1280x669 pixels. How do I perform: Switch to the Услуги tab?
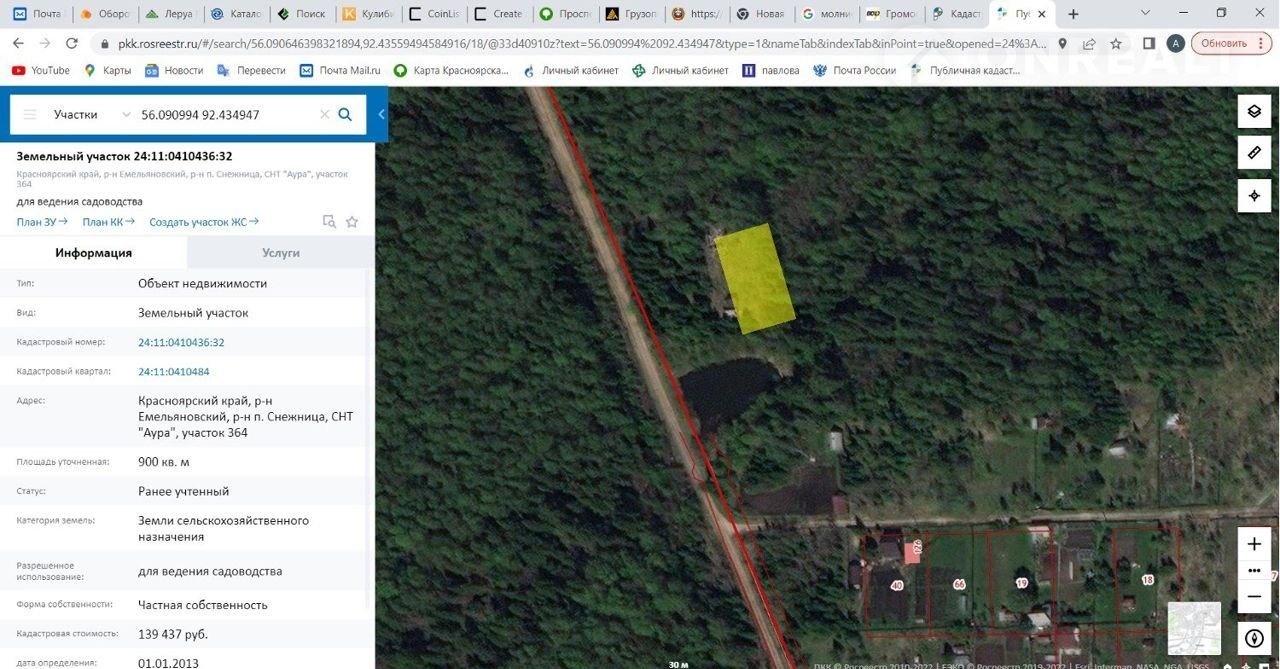(x=281, y=253)
